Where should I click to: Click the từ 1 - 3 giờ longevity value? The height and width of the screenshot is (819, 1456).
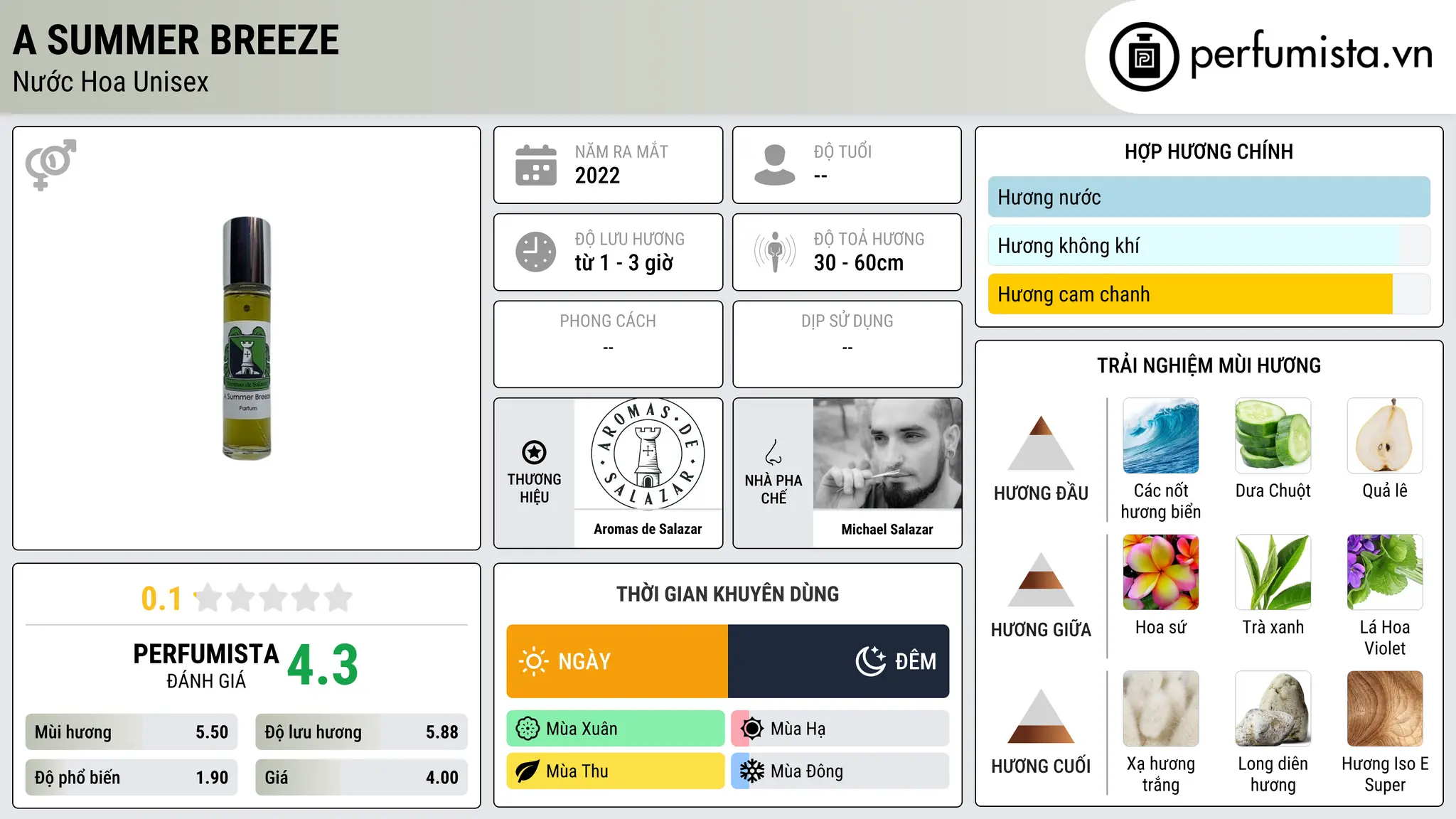(x=623, y=263)
